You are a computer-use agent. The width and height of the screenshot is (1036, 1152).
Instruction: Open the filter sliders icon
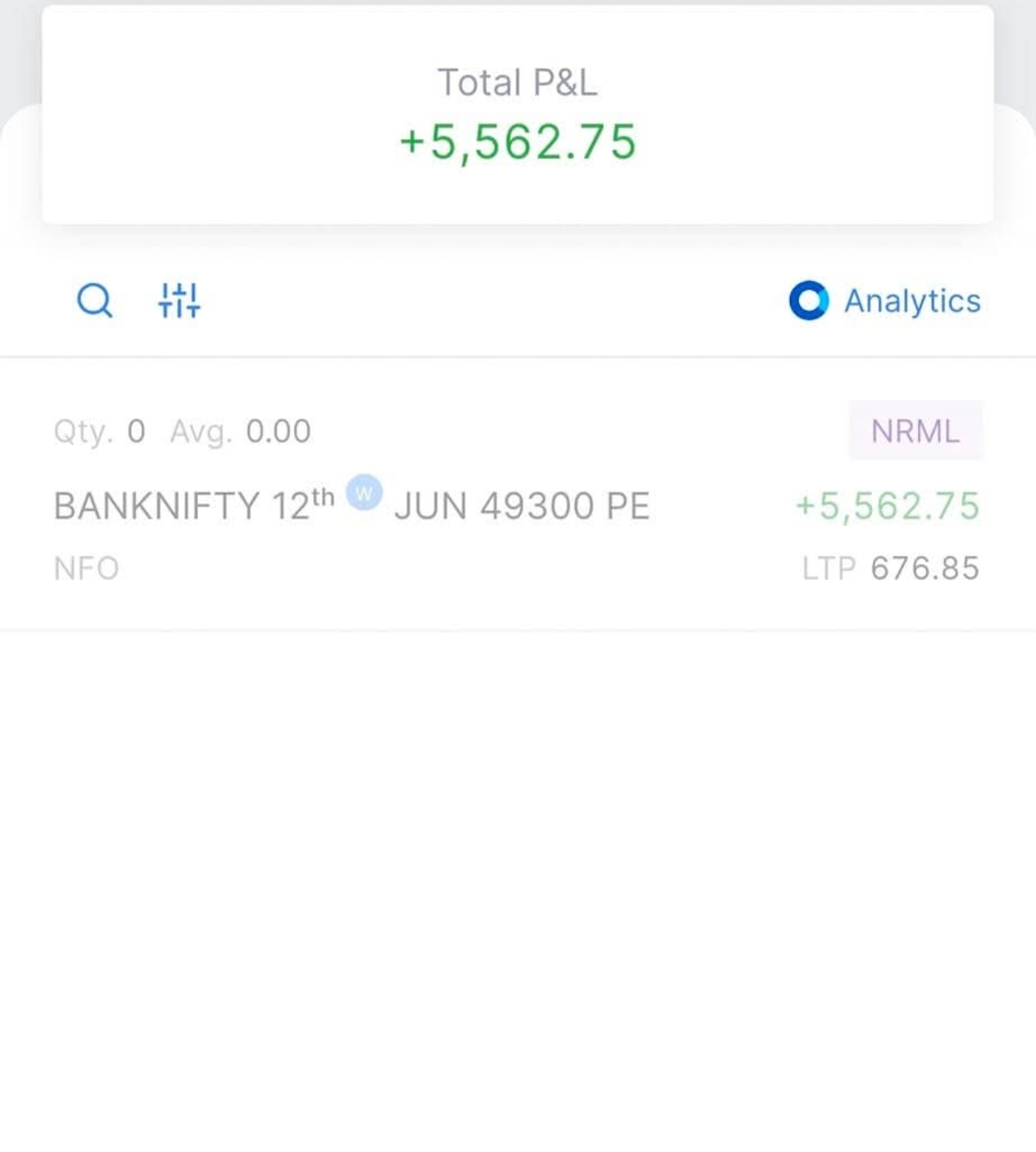pos(179,301)
